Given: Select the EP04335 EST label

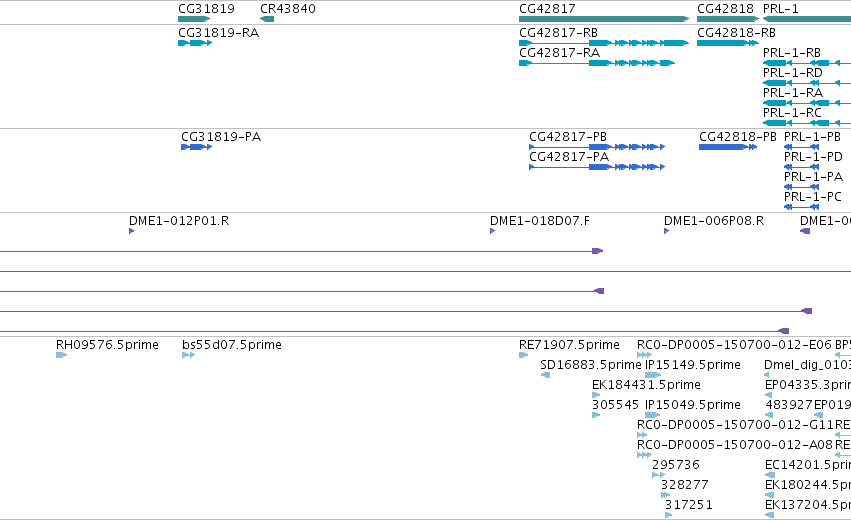Looking at the screenshot, I should (808, 385).
